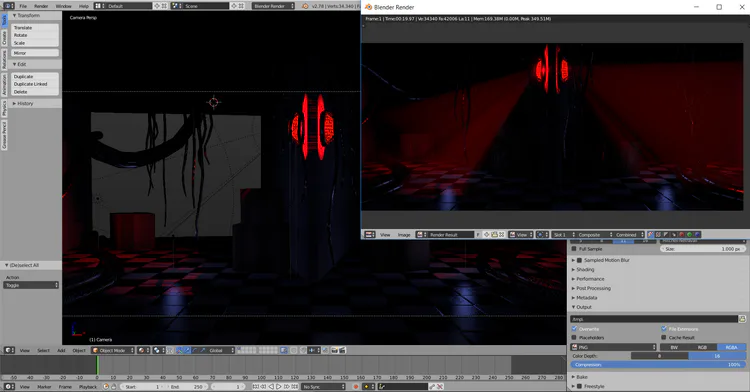
Task: Open the Window menu
Action: tap(63, 6)
